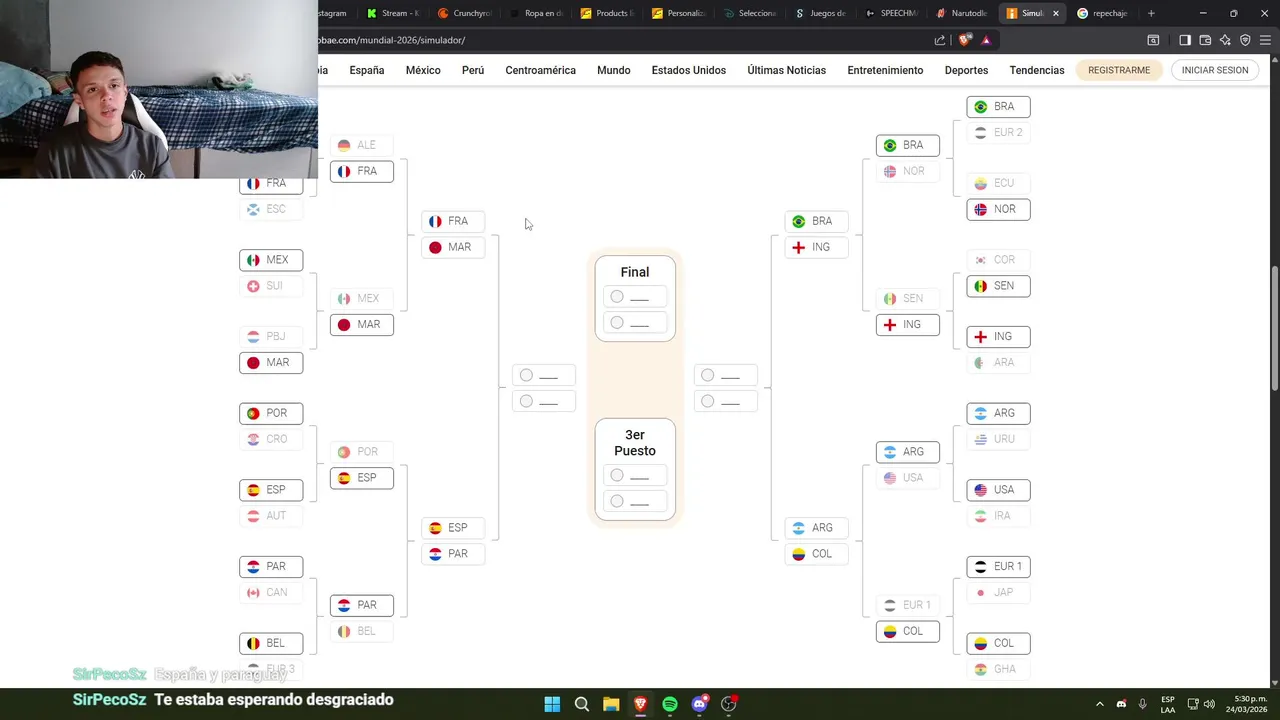Show hidden system tray icons chevron
The height and width of the screenshot is (720, 1280).
pyautogui.click(x=1100, y=704)
